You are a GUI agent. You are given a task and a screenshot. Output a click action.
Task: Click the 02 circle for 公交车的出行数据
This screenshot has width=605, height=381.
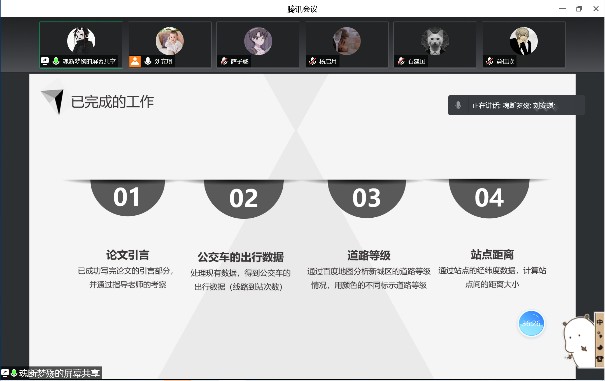click(243, 198)
